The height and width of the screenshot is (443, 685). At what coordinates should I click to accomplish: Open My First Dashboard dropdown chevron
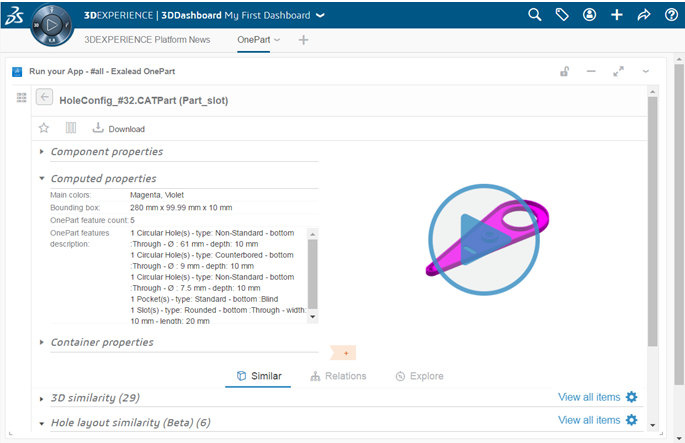[x=320, y=15]
